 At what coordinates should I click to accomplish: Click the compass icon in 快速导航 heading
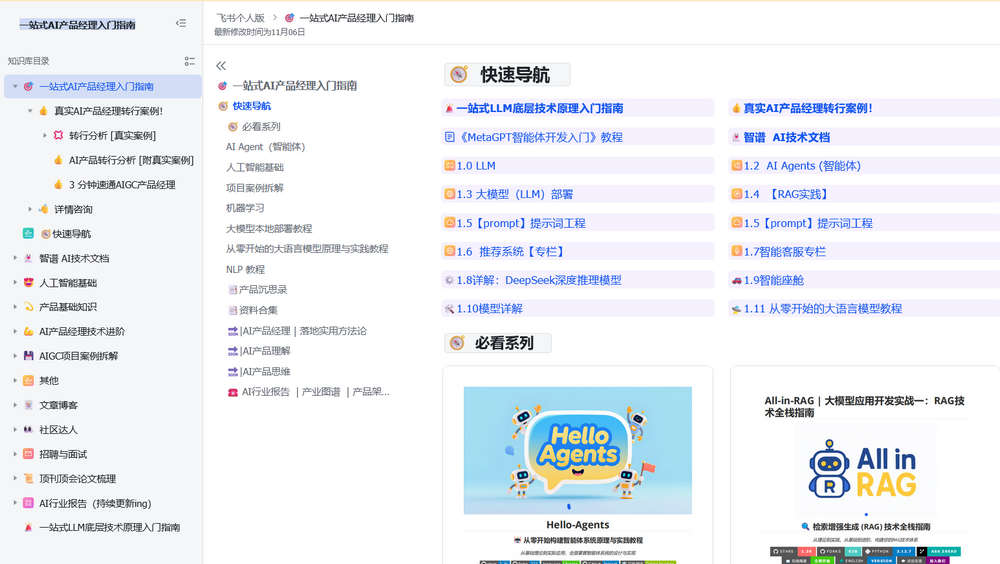pos(459,75)
